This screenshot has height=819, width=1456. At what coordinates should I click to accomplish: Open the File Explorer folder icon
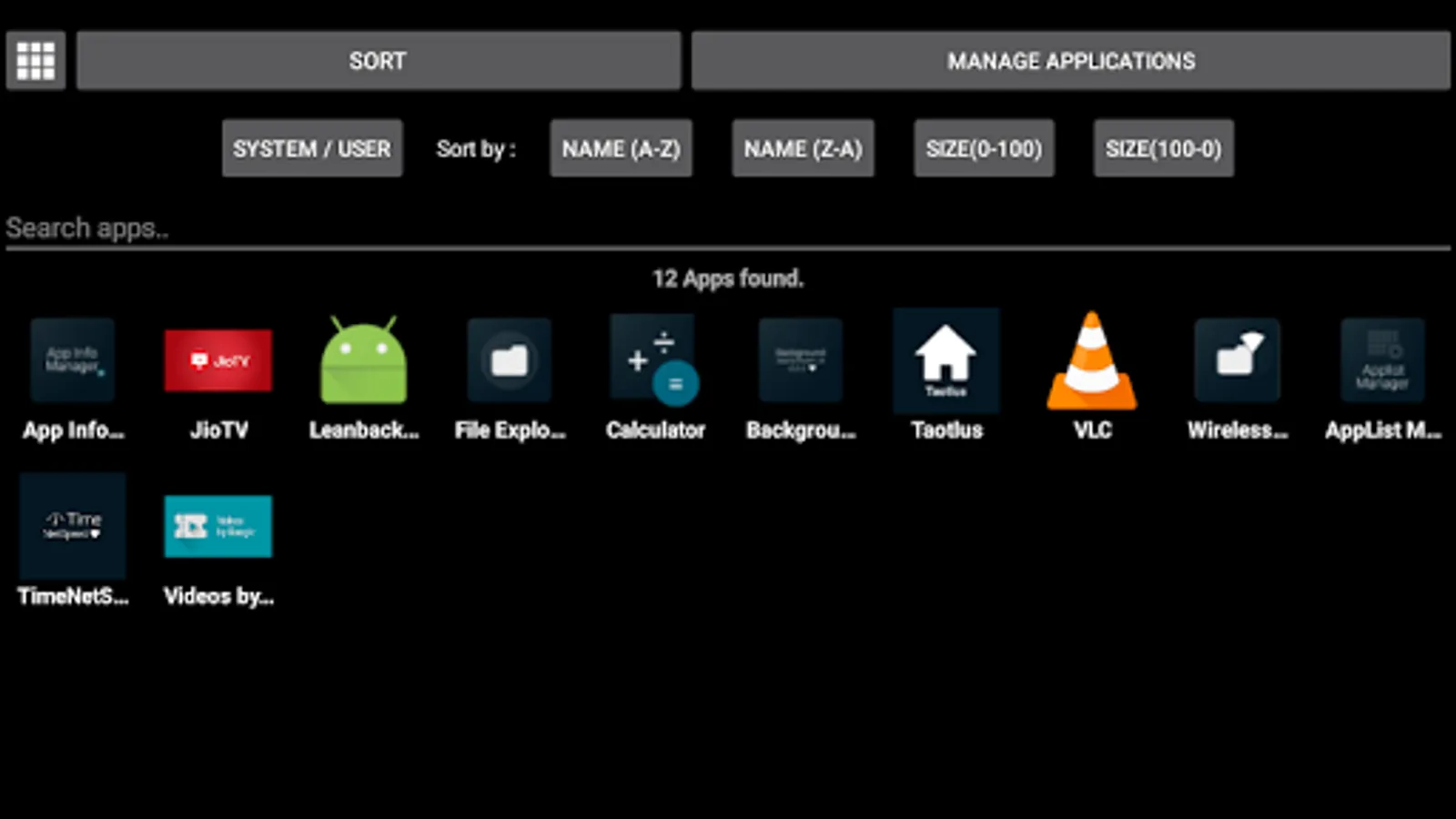(510, 360)
